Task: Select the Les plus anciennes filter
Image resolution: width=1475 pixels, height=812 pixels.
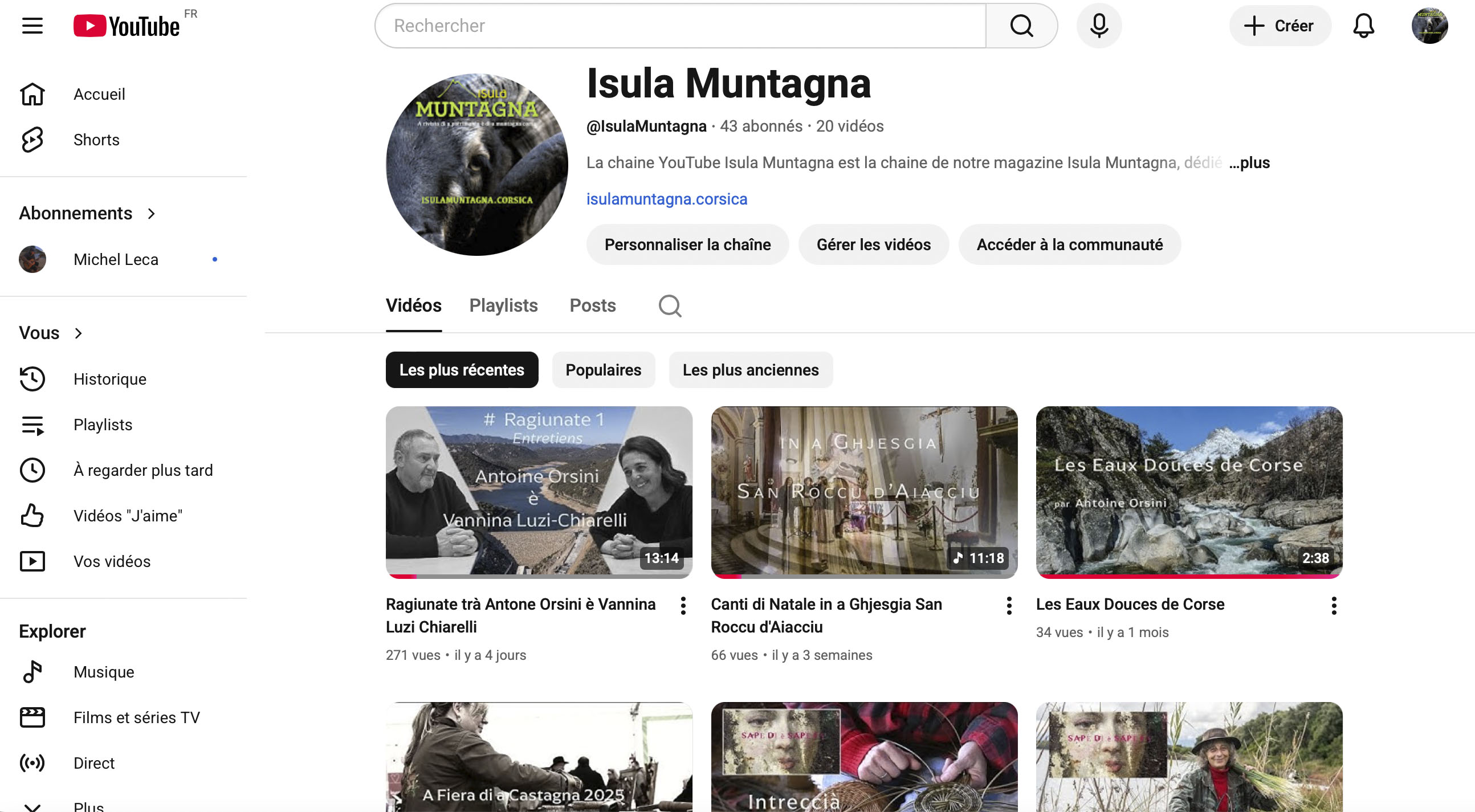Action: pos(751,370)
